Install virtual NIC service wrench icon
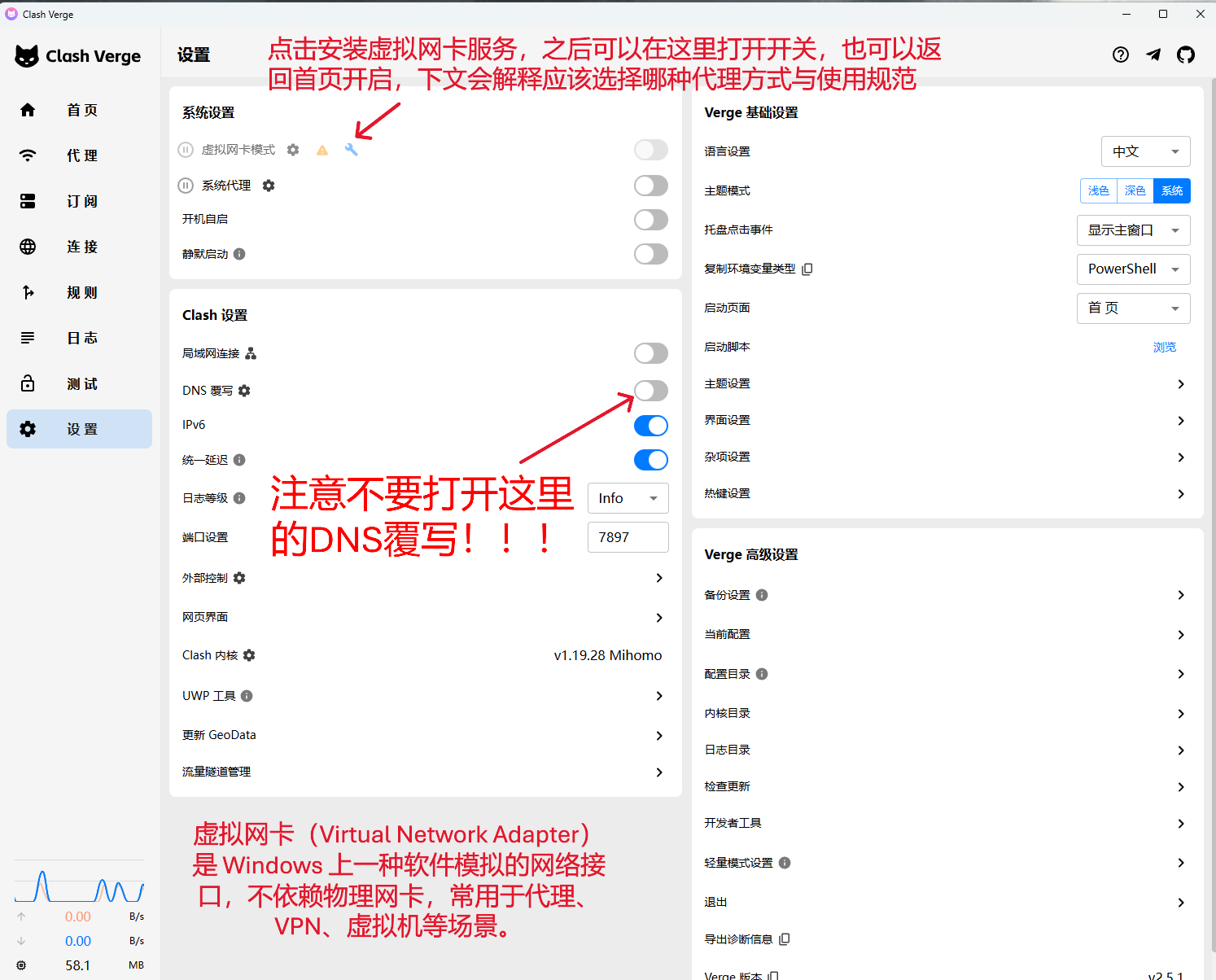1216x980 pixels. [x=351, y=150]
